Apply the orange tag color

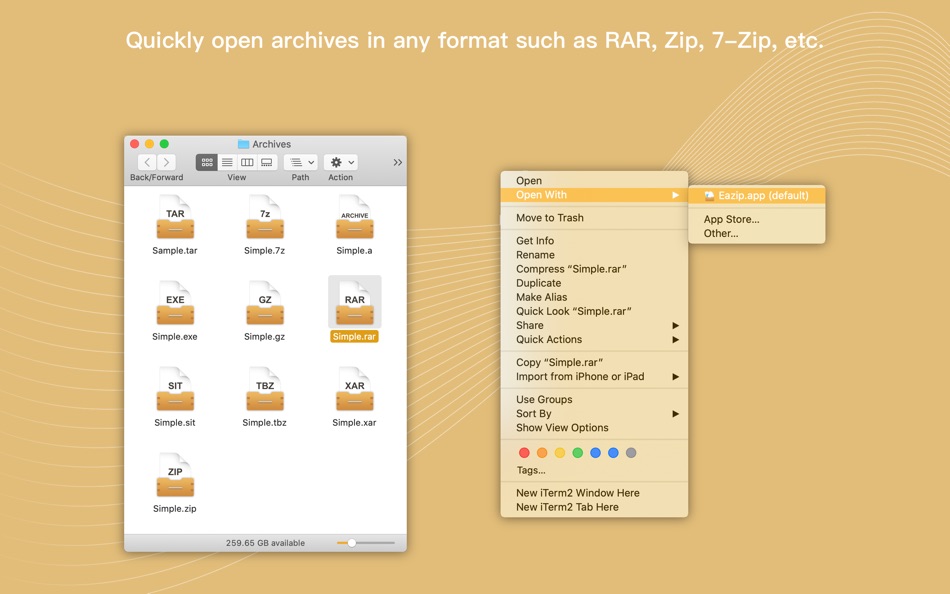[542, 453]
